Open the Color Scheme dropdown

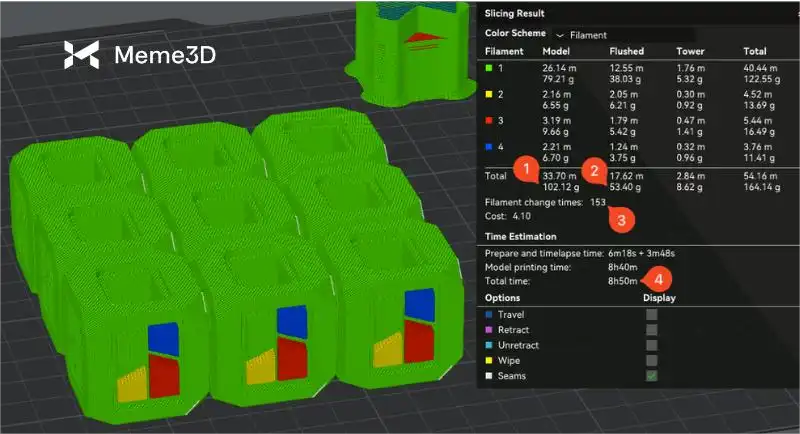click(559, 34)
